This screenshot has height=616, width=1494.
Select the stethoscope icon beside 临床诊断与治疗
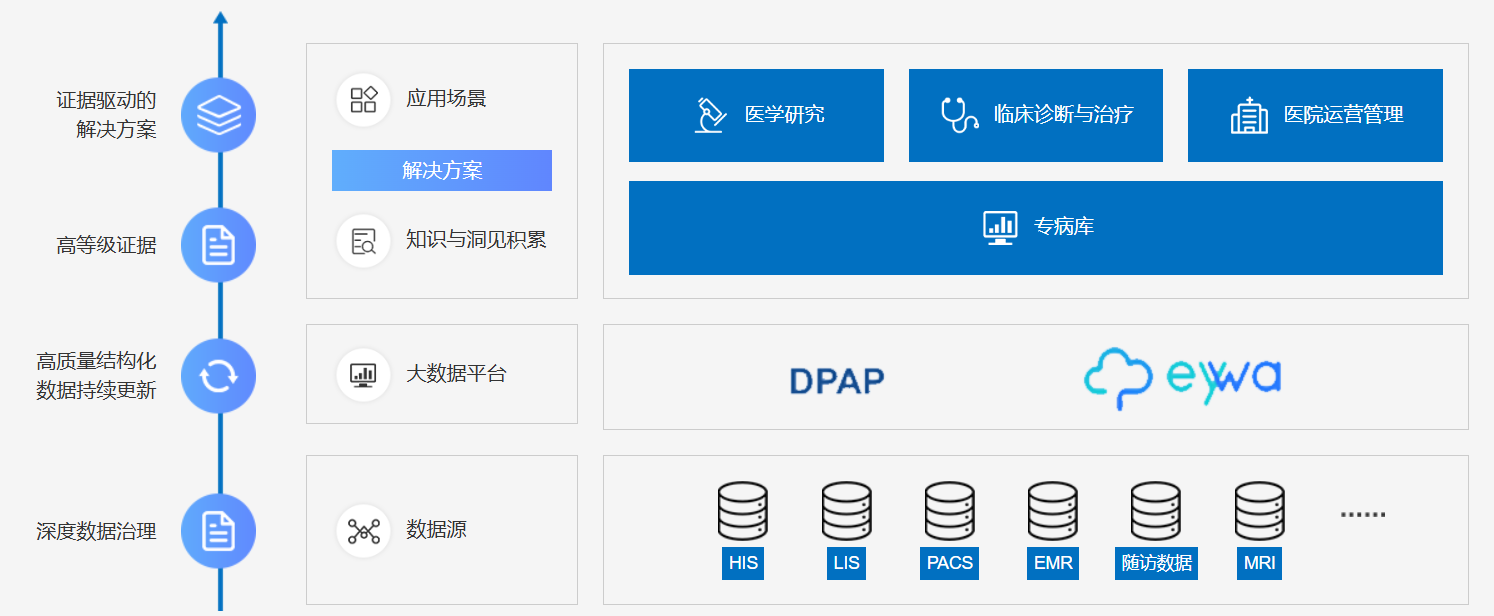(x=960, y=114)
